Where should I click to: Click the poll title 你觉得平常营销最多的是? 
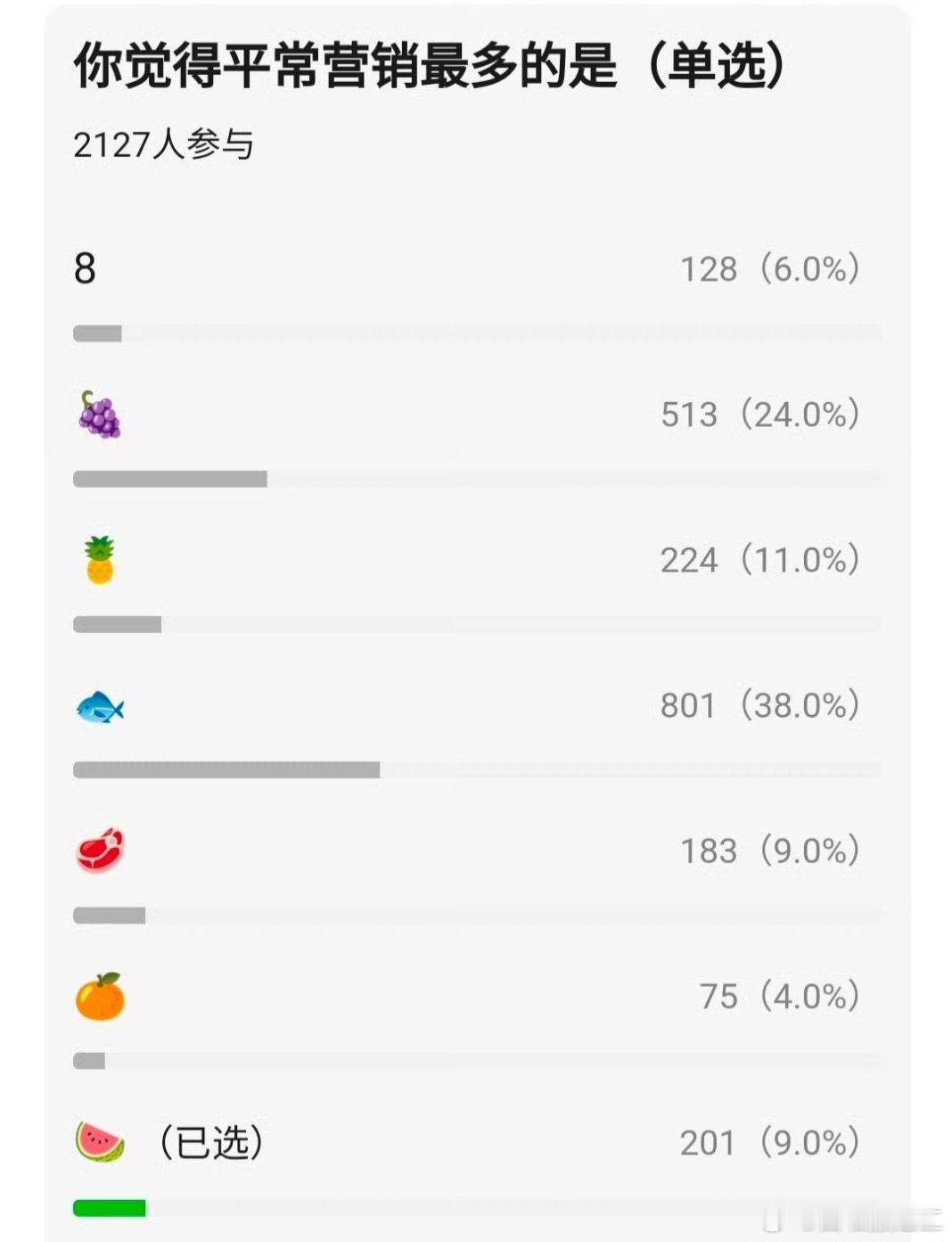pos(345,65)
